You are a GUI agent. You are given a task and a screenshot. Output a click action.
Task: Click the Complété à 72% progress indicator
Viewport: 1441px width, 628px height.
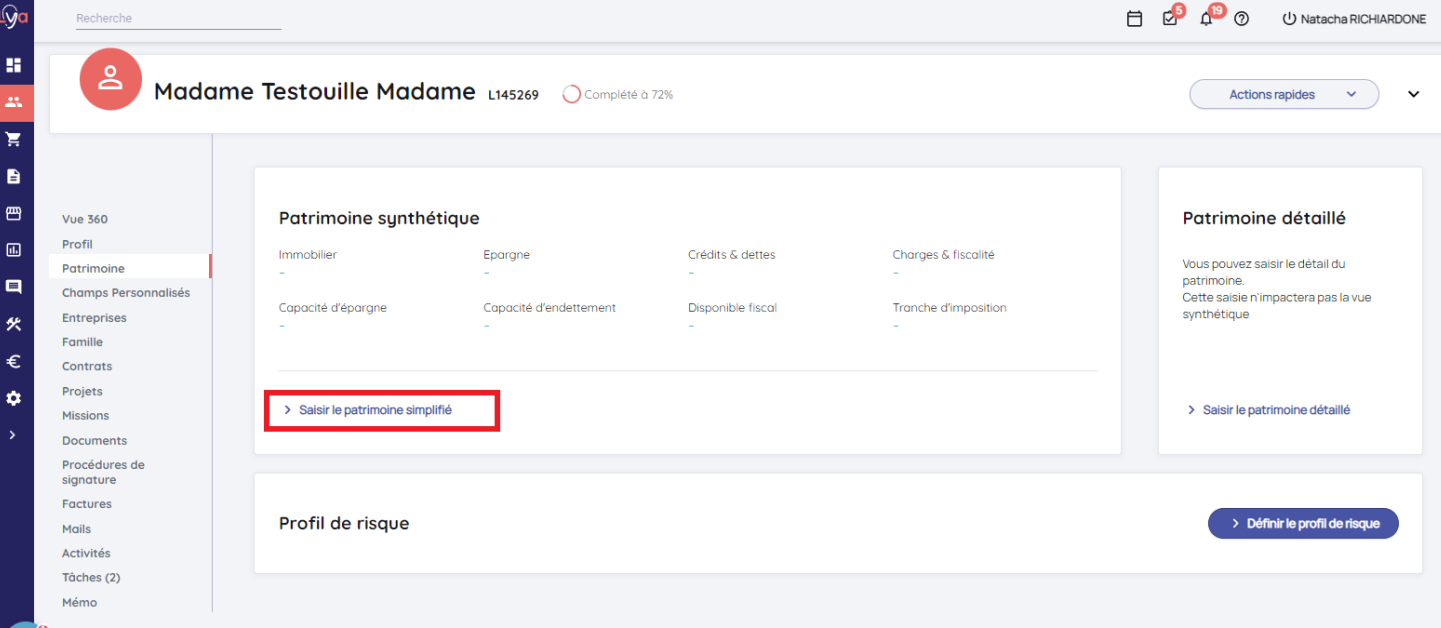[x=618, y=95]
